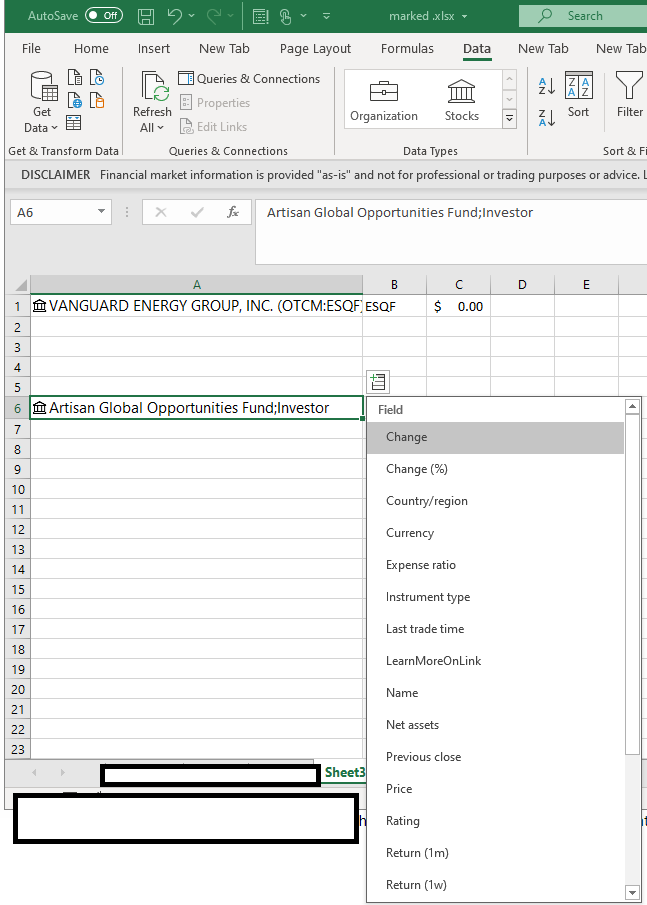Click the Insert Data field button icon
This screenshot has height=905, width=647.
coord(378,382)
